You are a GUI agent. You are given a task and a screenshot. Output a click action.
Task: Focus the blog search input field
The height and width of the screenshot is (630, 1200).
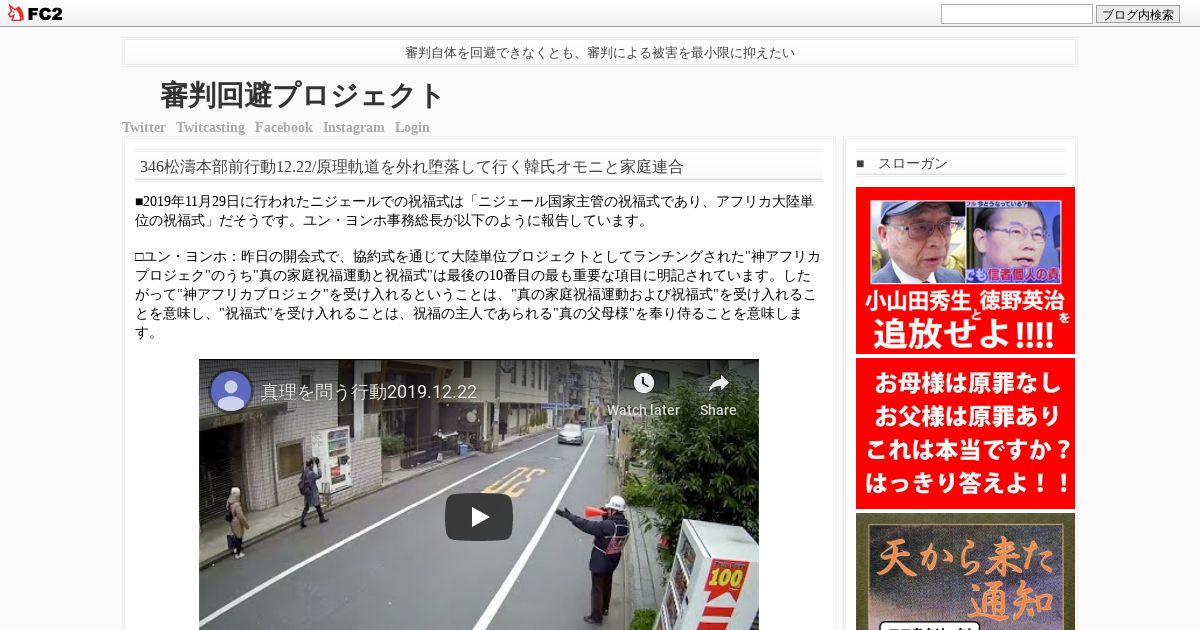coord(1017,14)
